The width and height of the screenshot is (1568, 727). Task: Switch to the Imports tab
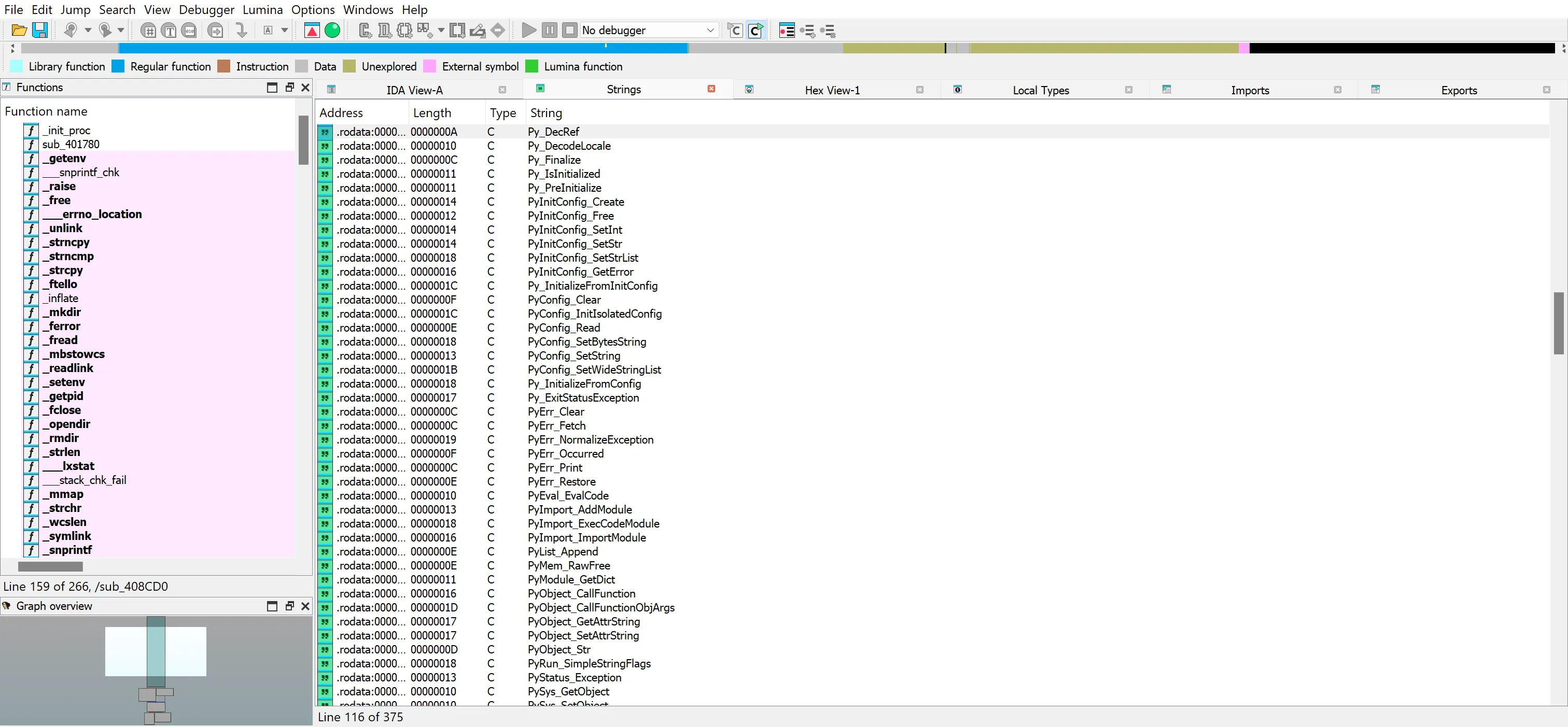coord(1249,90)
